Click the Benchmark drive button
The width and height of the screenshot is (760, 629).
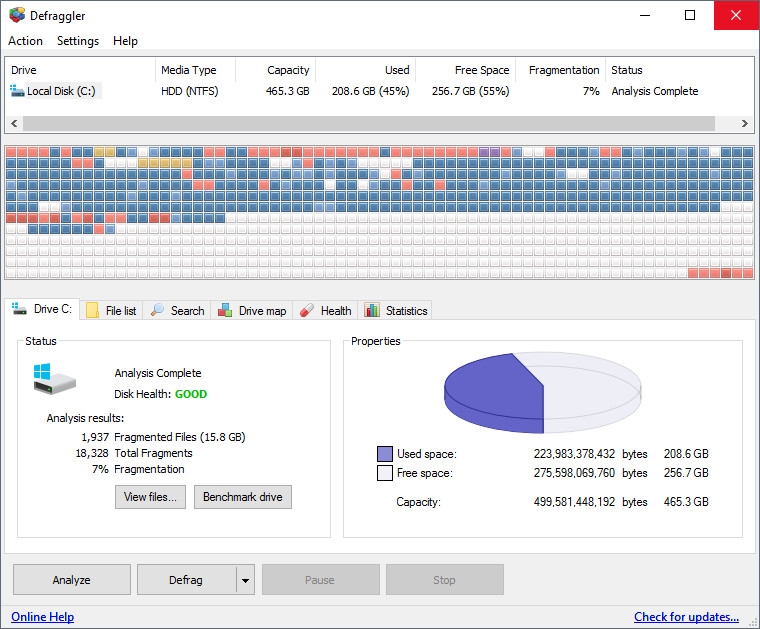(x=243, y=497)
